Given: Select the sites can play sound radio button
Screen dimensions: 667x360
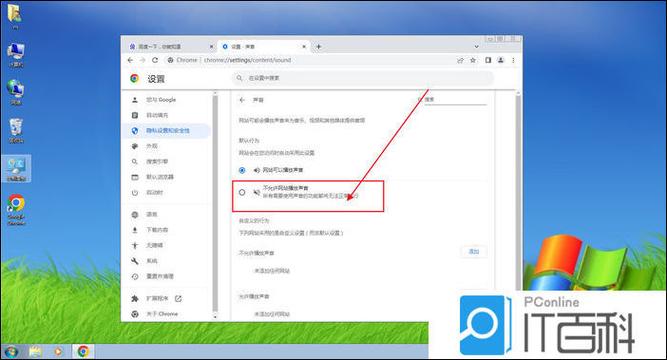Looking at the screenshot, I should click(242, 170).
